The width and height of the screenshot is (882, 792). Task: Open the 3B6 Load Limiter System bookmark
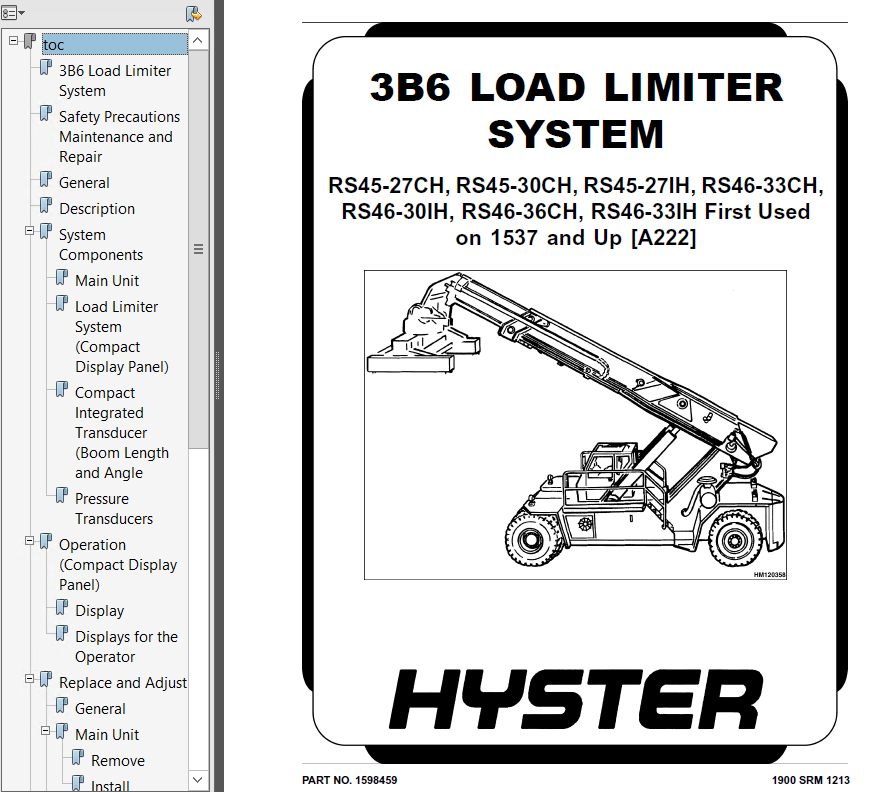point(115,80)
